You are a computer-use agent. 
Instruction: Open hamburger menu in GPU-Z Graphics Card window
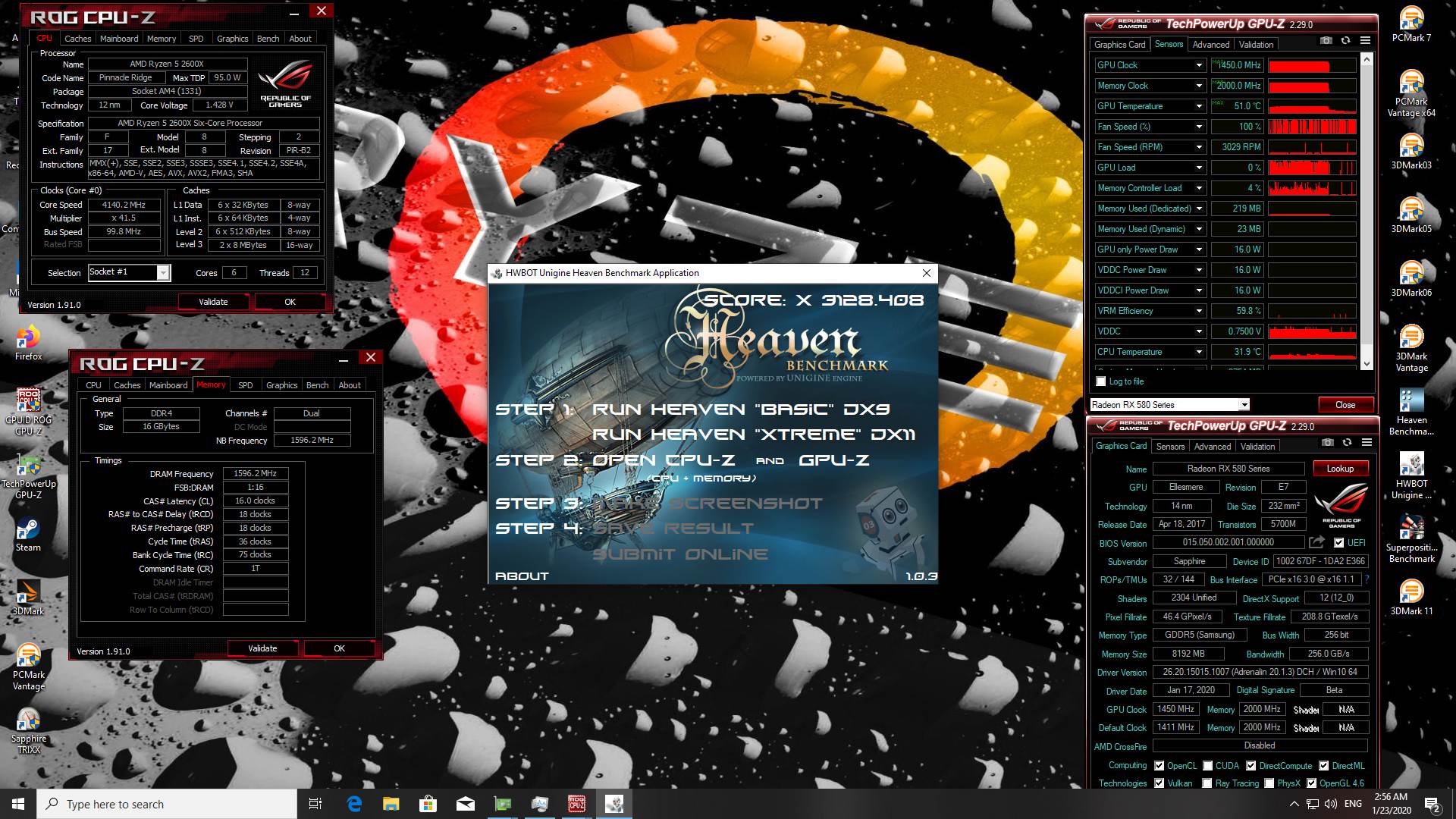1367,443
